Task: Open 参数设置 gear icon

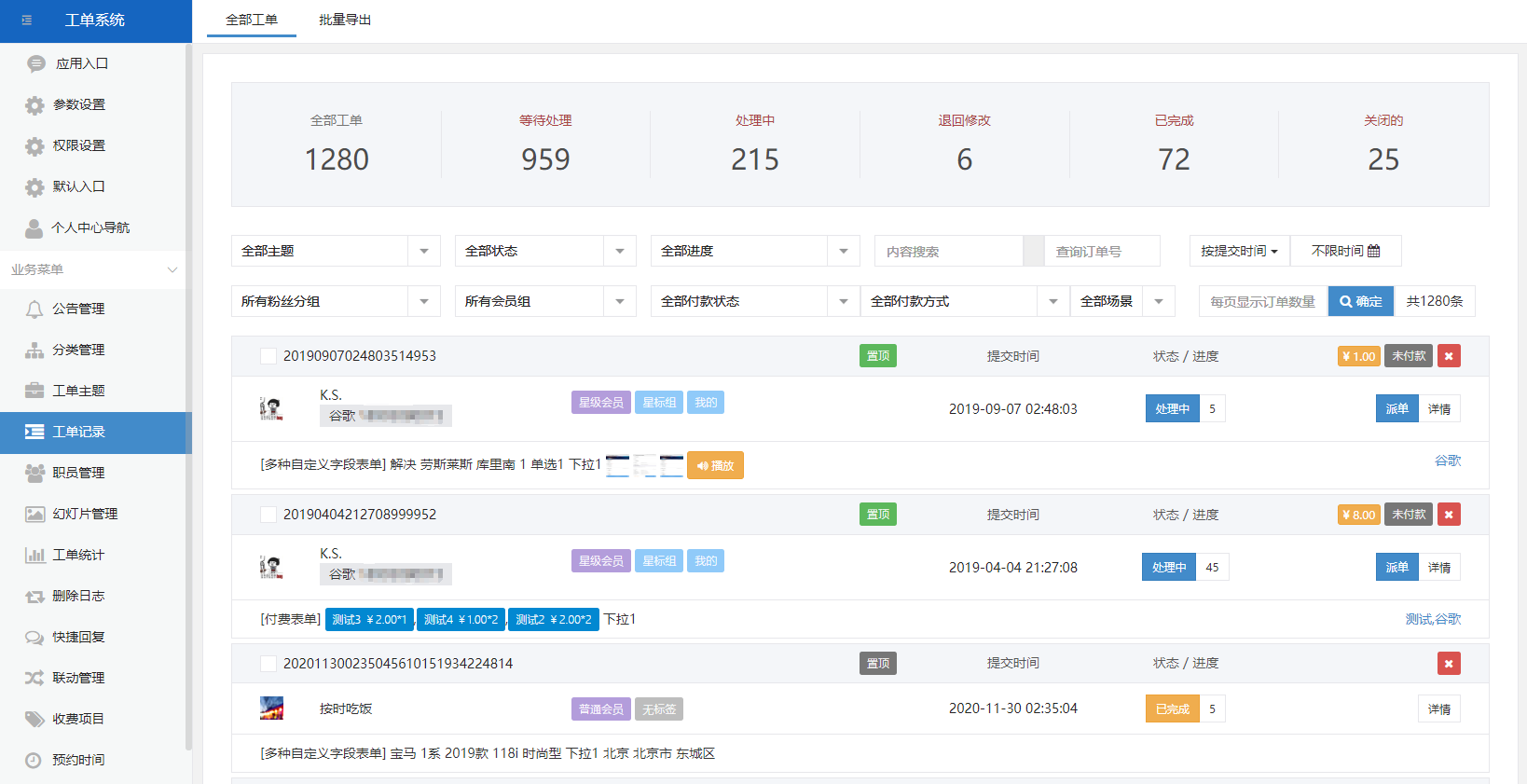Action: pos(34,104)
